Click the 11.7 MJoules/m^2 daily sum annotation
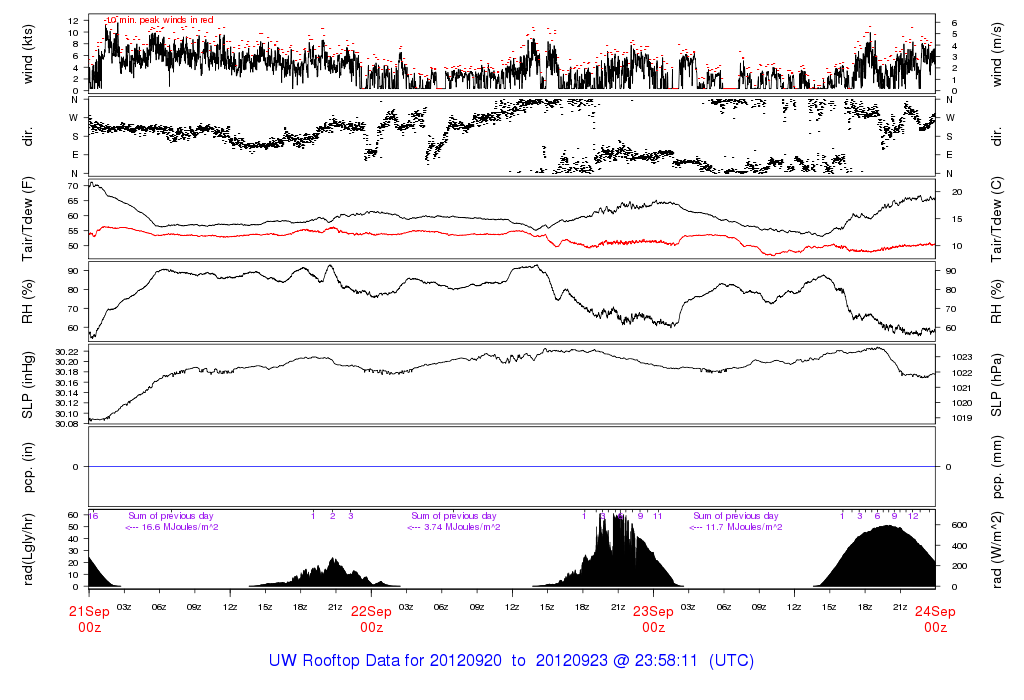Image resolution: width=1024 pixels, height=700 pixels. tap(737, 527)
